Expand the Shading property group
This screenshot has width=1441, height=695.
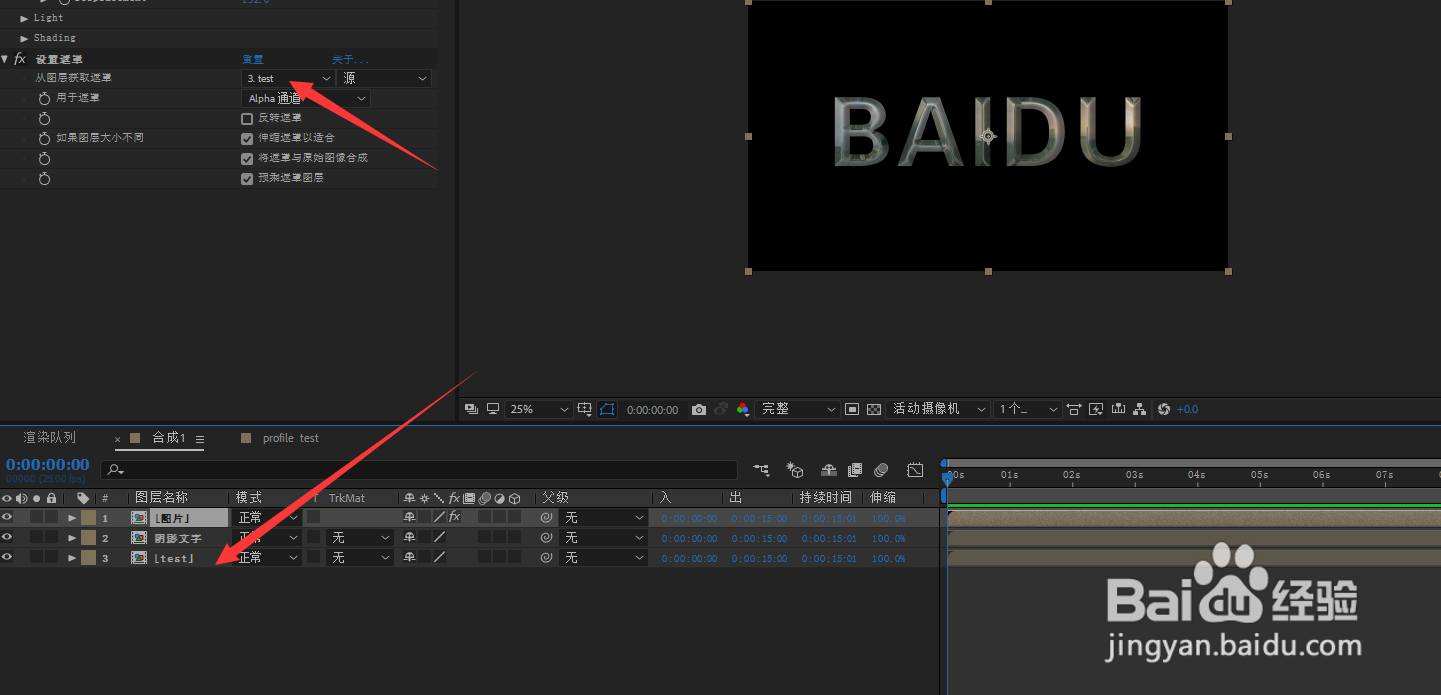tap(24, 38)
